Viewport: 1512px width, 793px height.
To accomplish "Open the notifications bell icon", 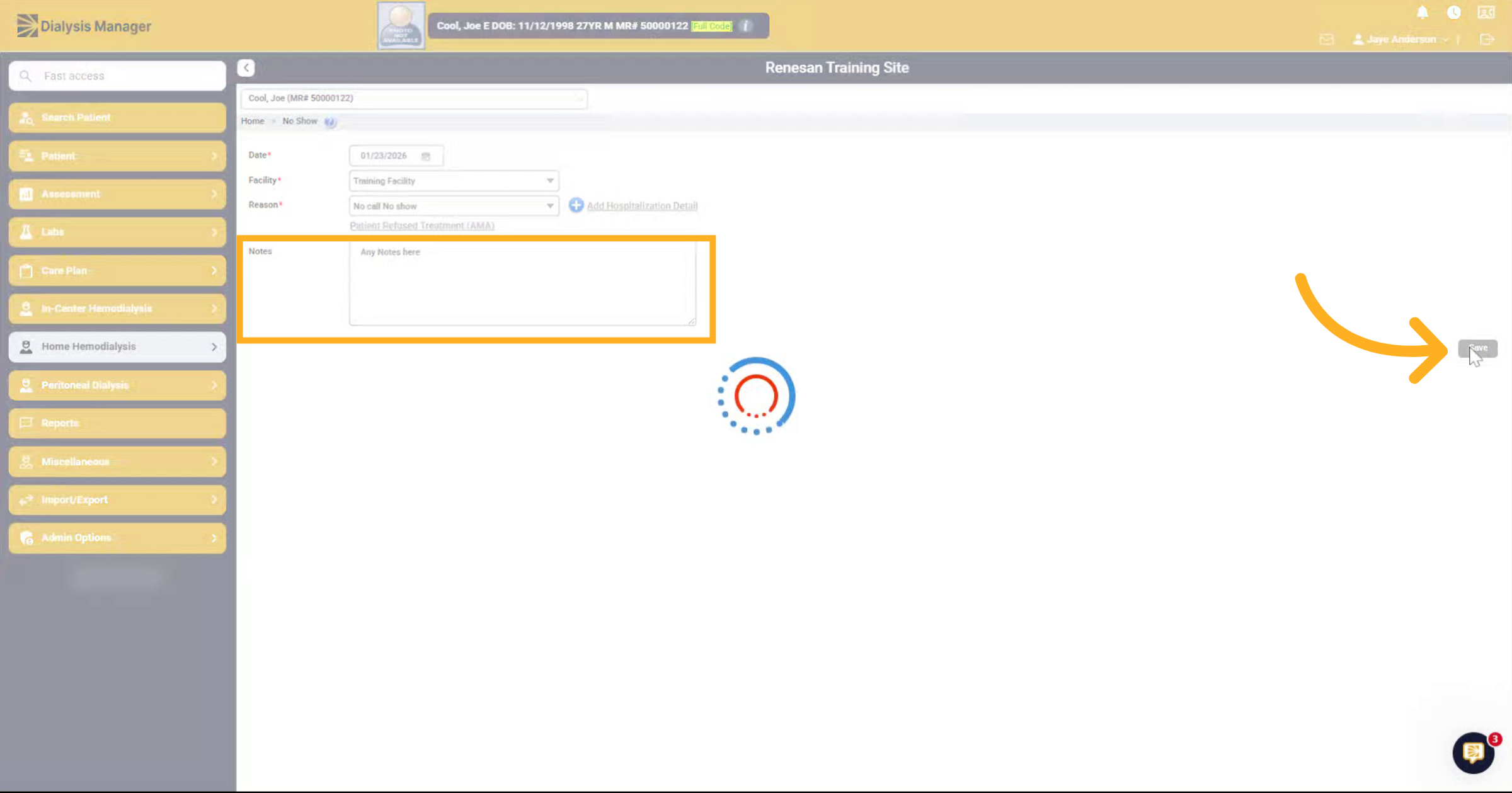I will [x=1423, y=13].
